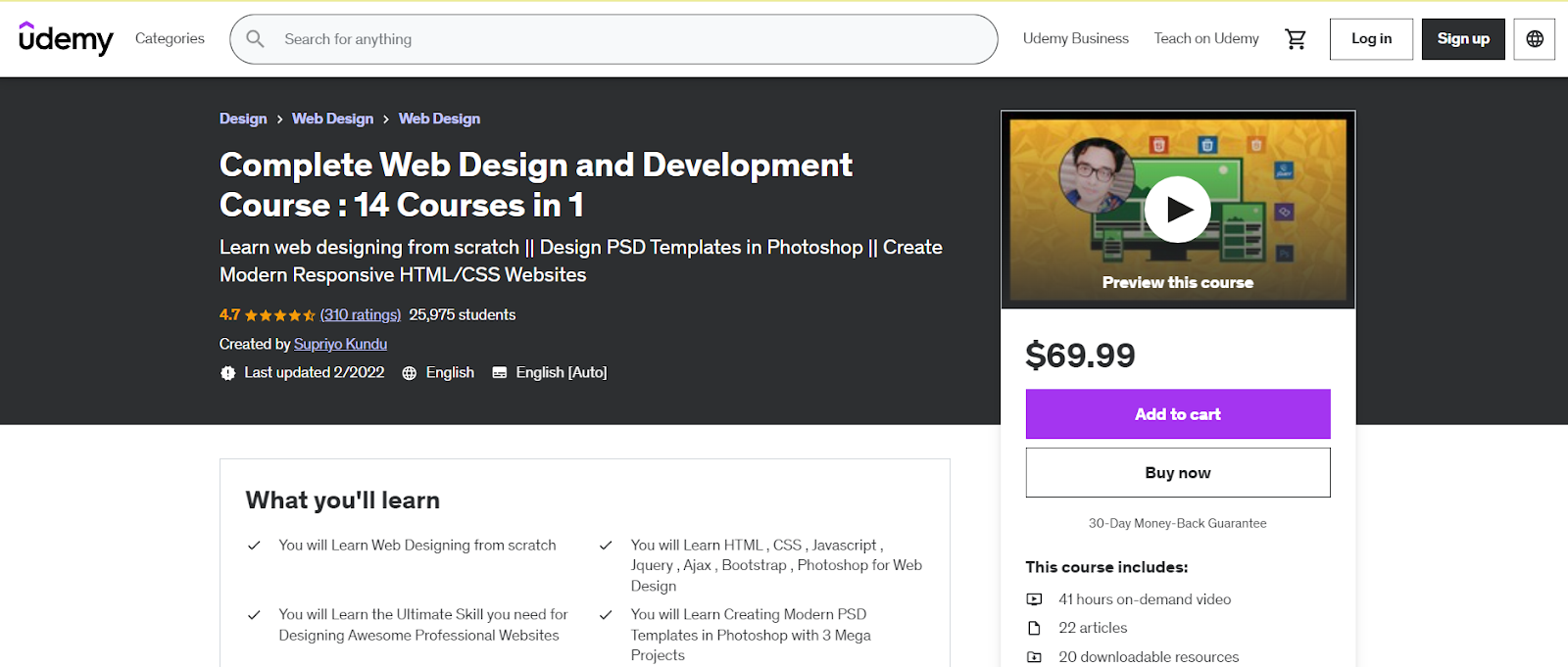Viewport: 1568px width, 667px height.
Task: Open Teach on Udemy link
Action: click(x=1205, y=38)
